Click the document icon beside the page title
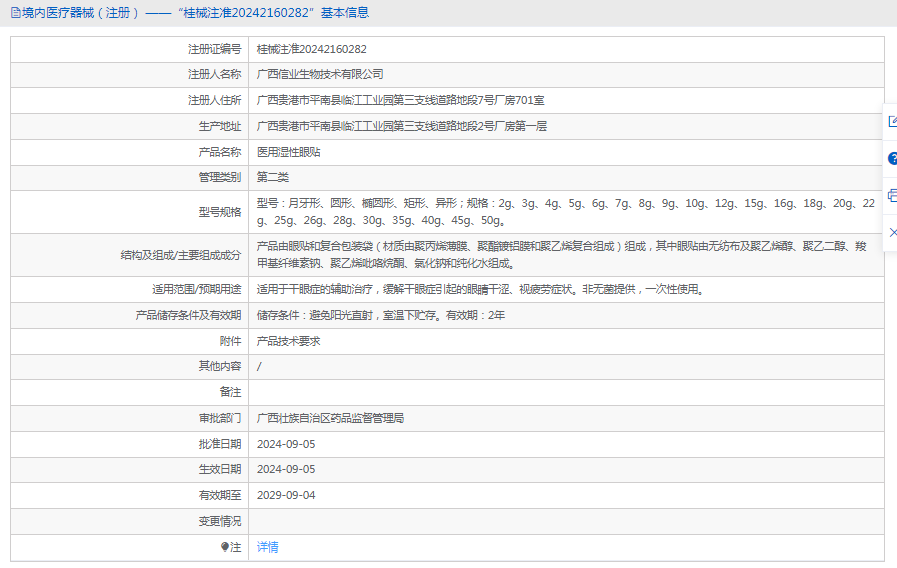Screen dimensions: 897x568 tap(14, 13)
